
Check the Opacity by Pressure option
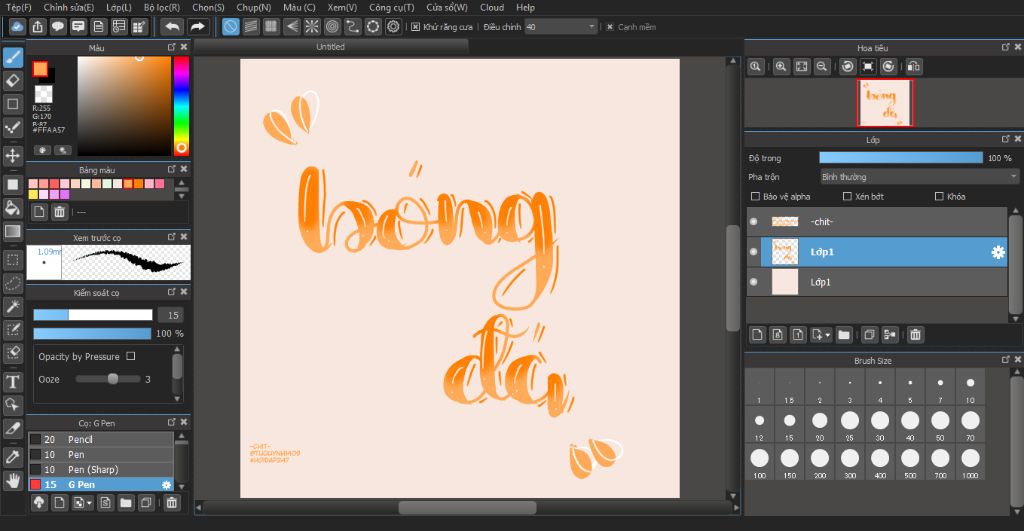tap(131, 356)
